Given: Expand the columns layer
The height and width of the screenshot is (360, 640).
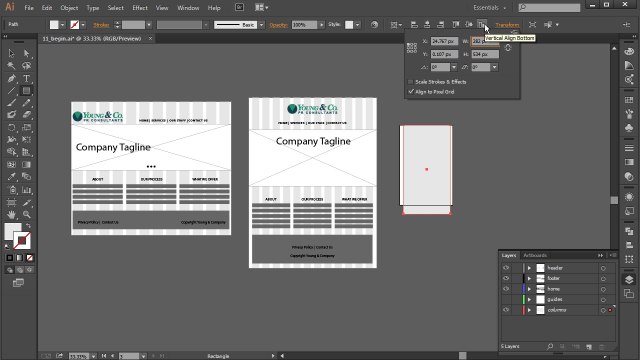Looking at the screenshot, I should click(x=529, y=310).
